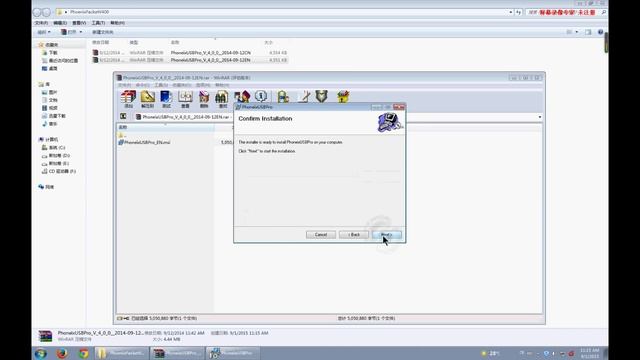Click the Explorer help question mark icon
Screen dimensions: 640x360
click(600, 32)
